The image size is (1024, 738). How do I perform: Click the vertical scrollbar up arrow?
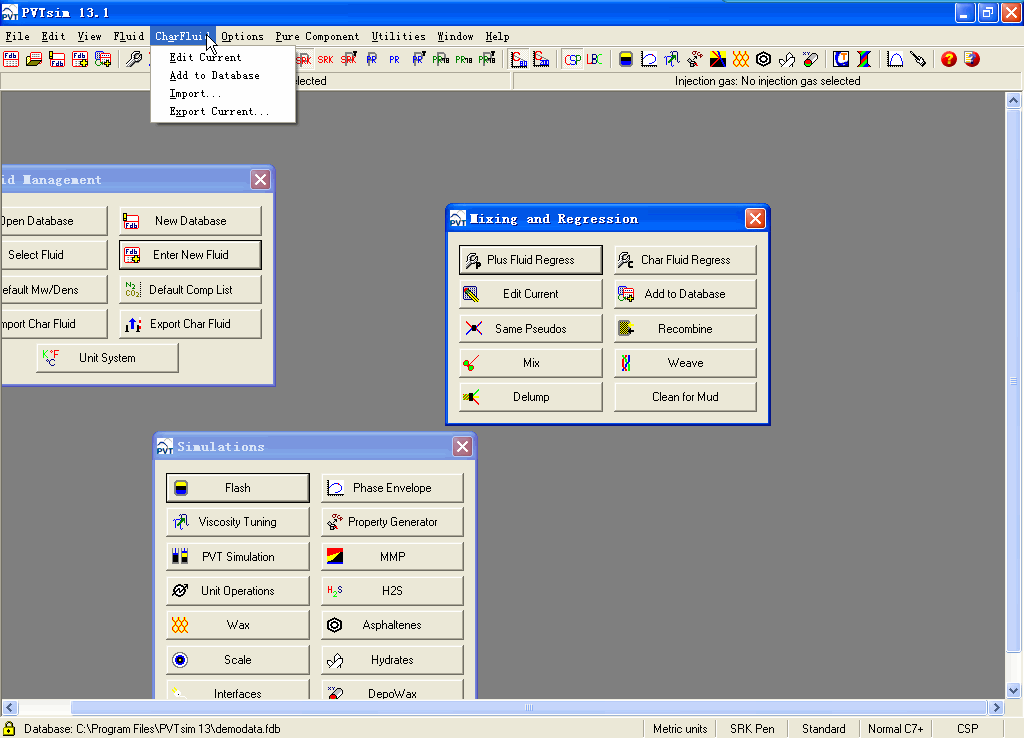click(x=1014, y=100)
